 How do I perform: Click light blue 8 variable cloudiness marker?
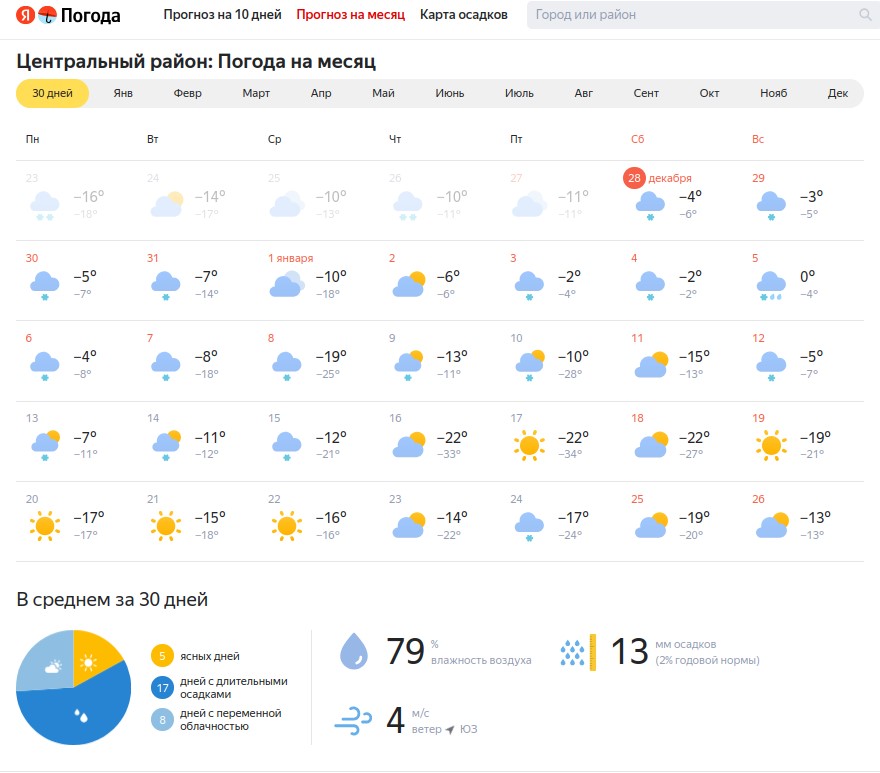tap(162, 720)
